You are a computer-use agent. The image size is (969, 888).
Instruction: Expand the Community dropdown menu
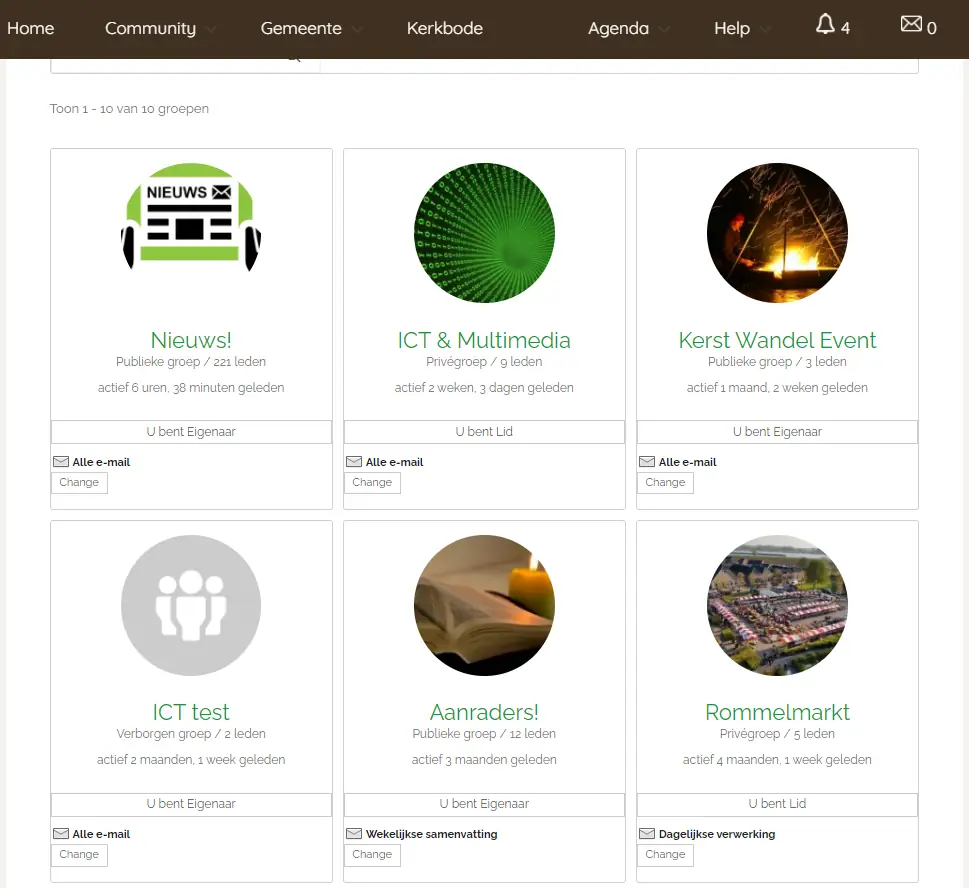click(160, 28)
